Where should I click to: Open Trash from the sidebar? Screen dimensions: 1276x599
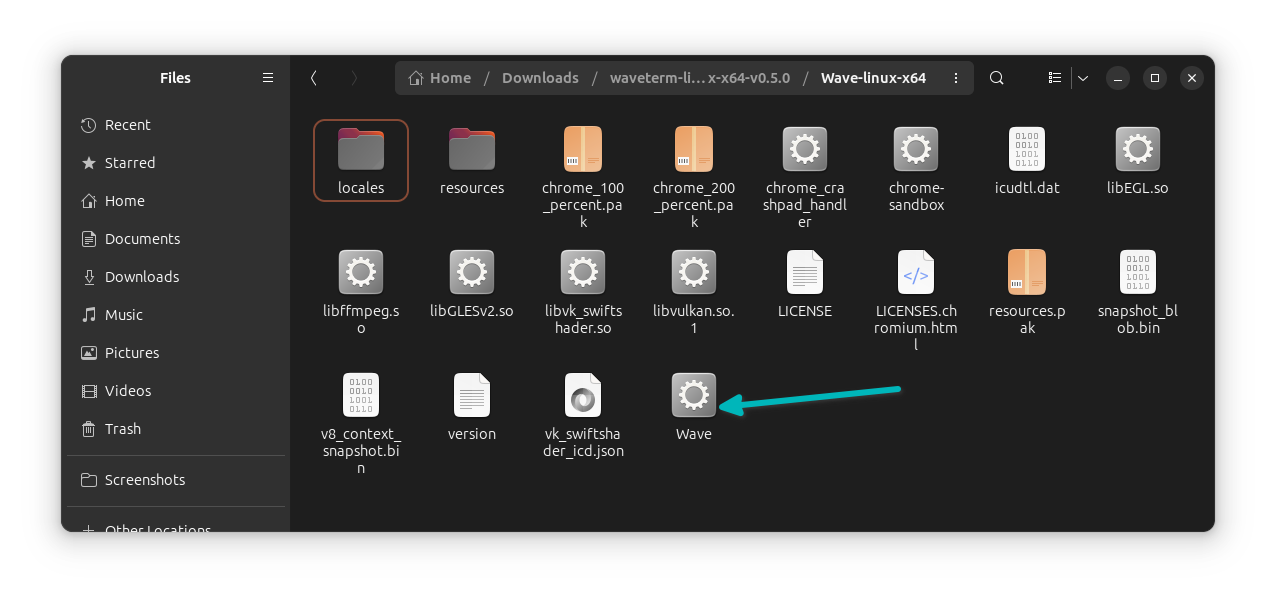122,428
